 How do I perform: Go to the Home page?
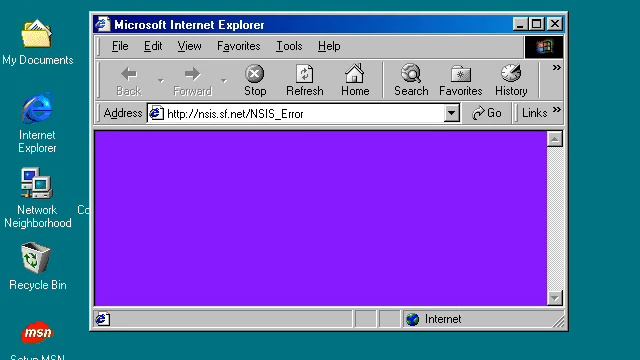355,80
